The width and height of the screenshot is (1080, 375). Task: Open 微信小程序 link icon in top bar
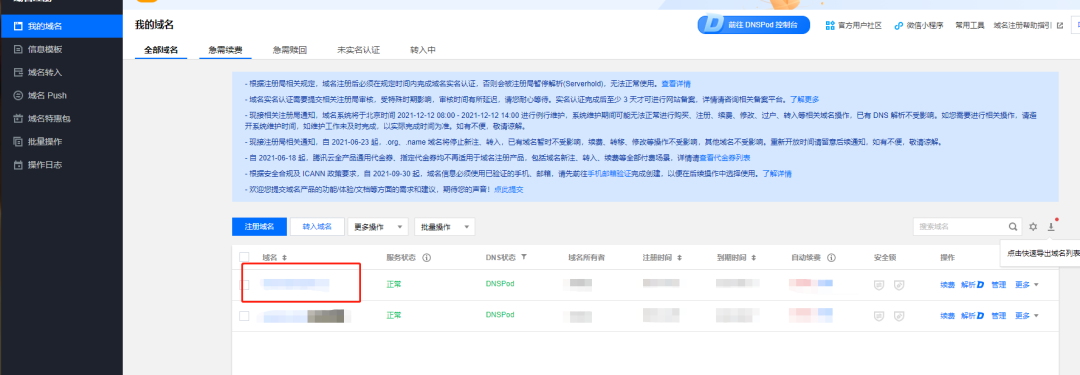coord(898,26)
